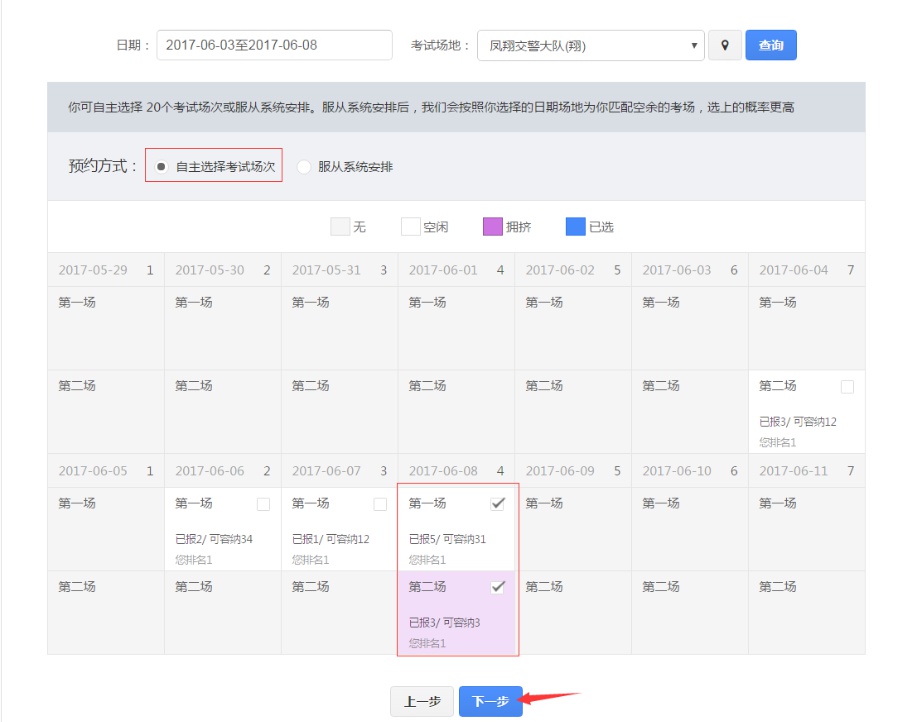Click the white 空闲 legend swatch
The image size is (910, 722).
[x=411, y=227]
